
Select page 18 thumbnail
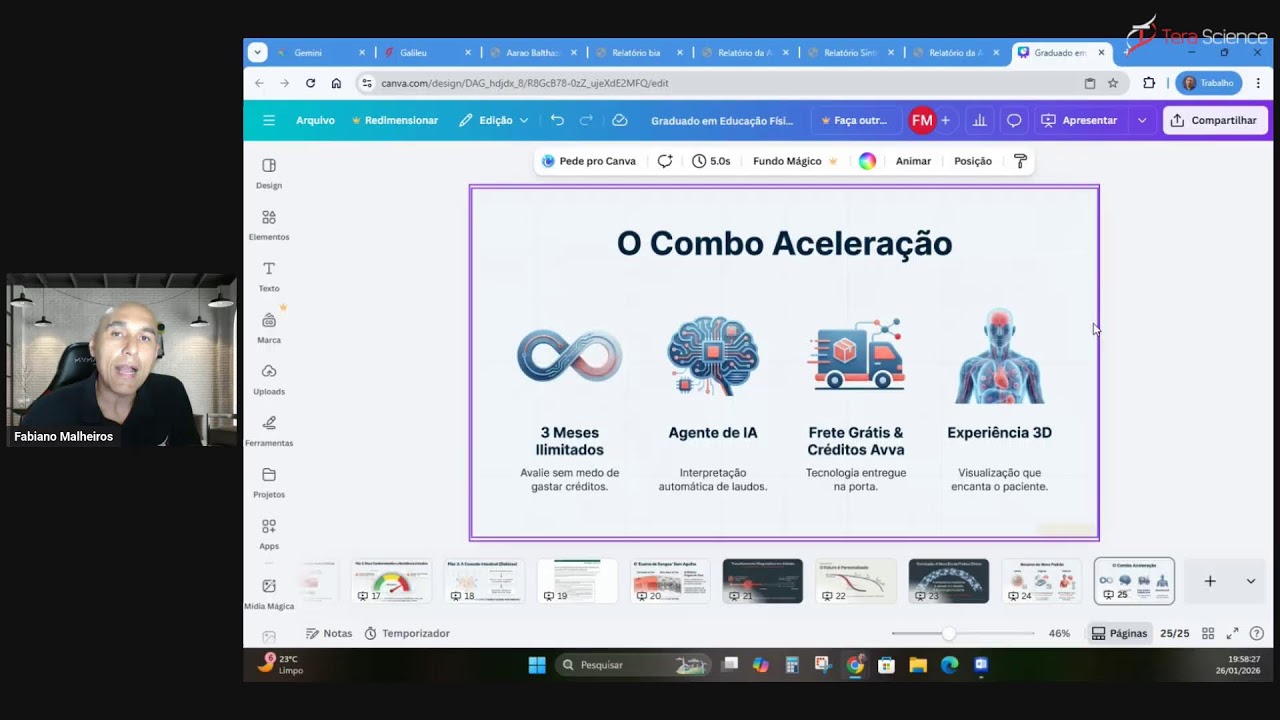click(x=484, y=581)
